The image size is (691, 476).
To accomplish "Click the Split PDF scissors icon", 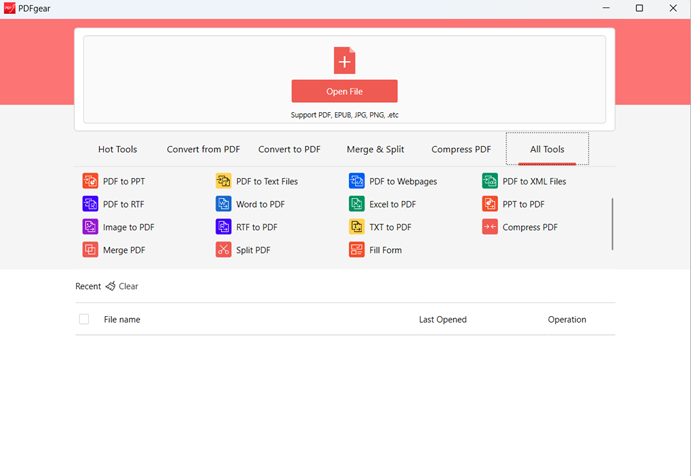I will [223, 249].
